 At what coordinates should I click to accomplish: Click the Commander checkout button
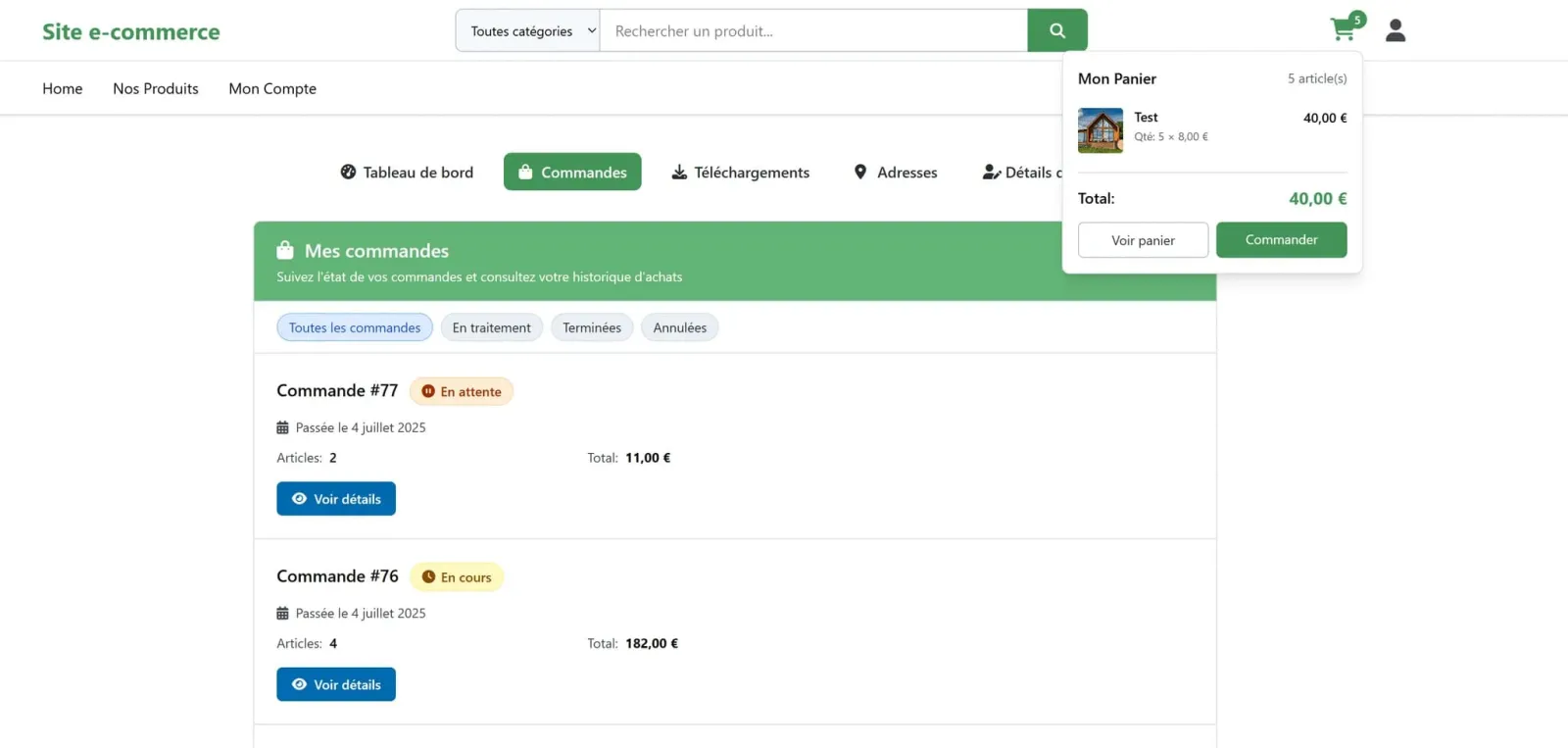pyautogui.click(x=1282, y=240)
